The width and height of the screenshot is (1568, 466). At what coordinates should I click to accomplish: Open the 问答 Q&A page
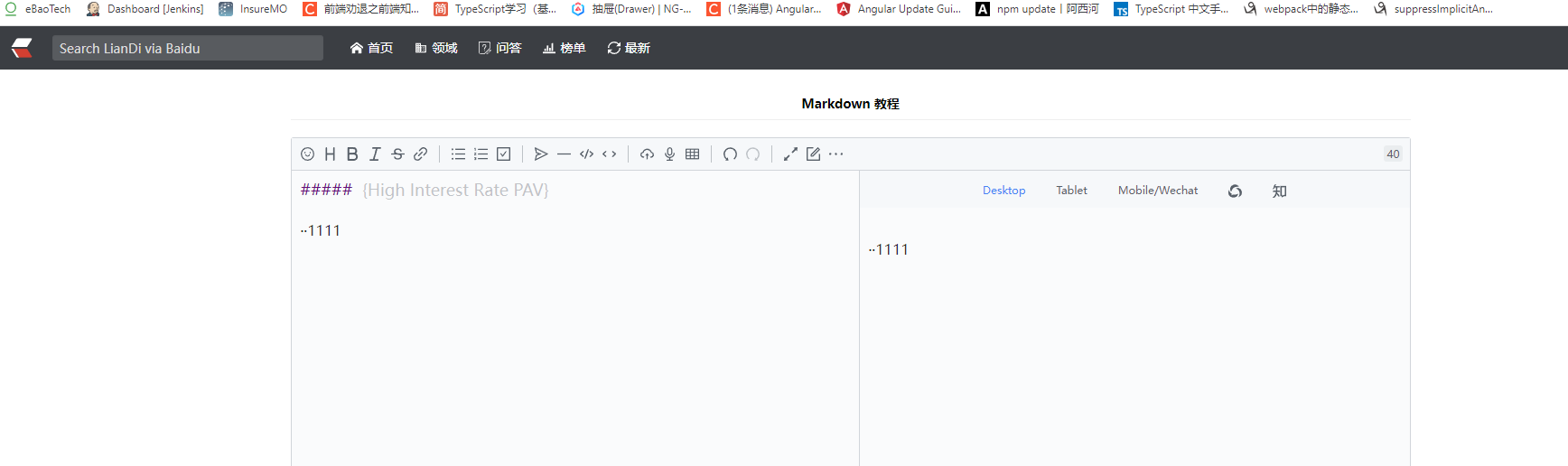(500, 48)
